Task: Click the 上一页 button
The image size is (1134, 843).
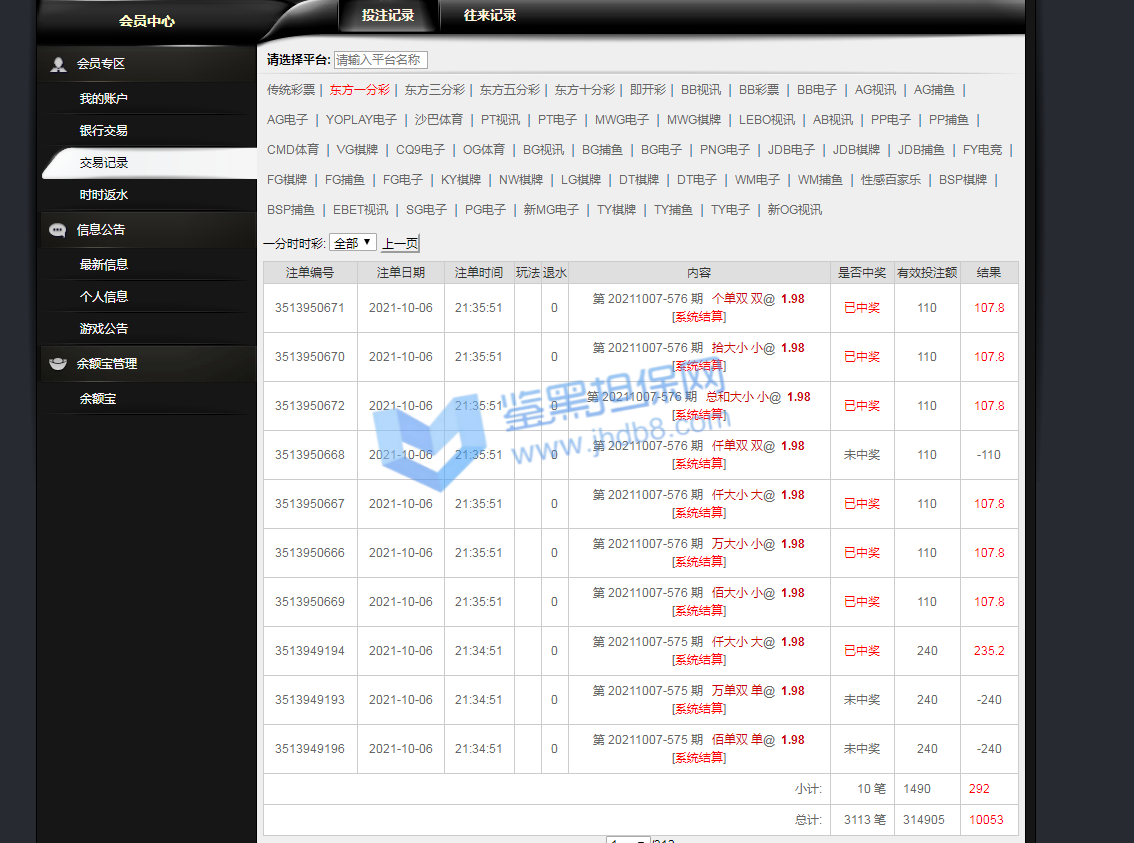Action: click(400, 243)
